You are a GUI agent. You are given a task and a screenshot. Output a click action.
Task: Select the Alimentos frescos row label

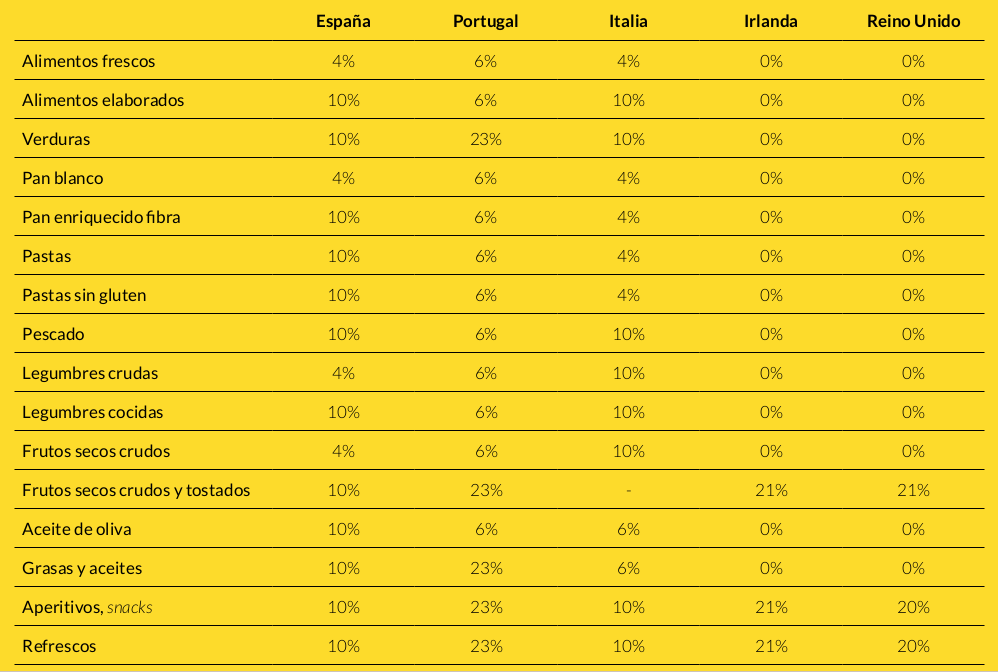(x=88, y=61)
